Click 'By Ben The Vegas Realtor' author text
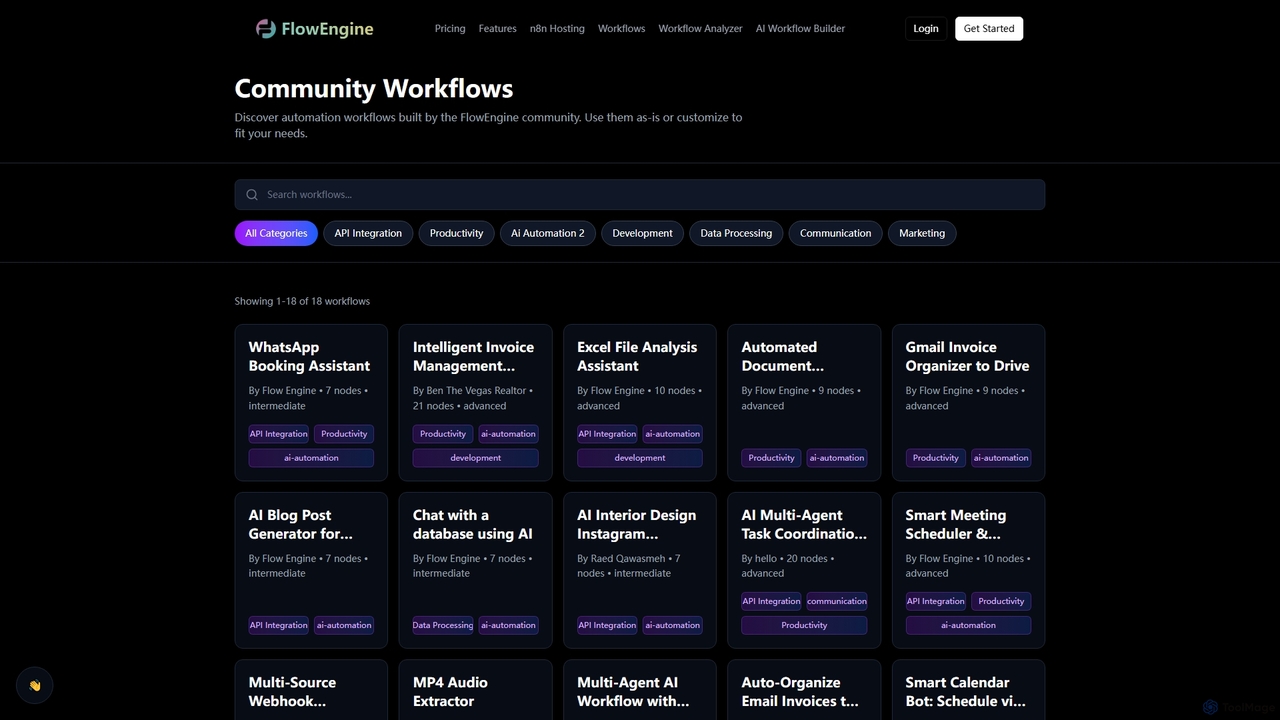The image size is (1280, 720). point(469,391)
